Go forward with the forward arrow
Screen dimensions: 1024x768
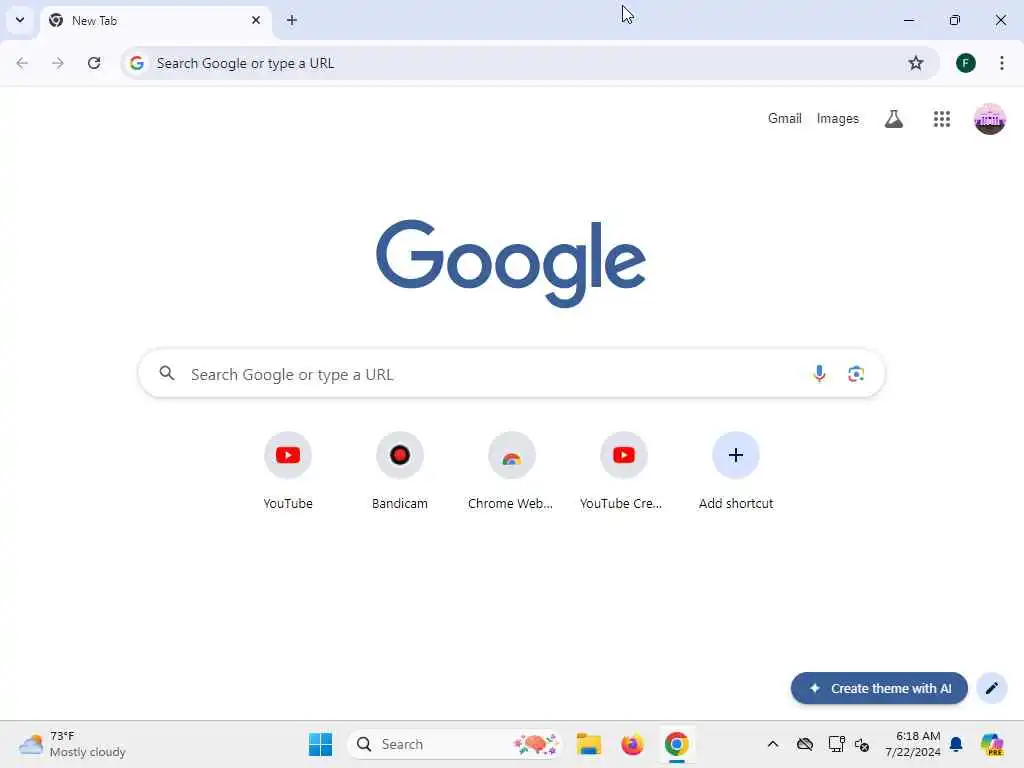click(58, 63)
